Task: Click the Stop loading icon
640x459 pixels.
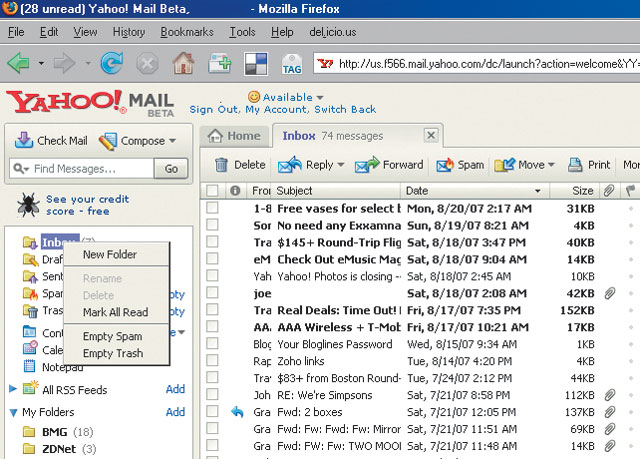Action: 147,64
